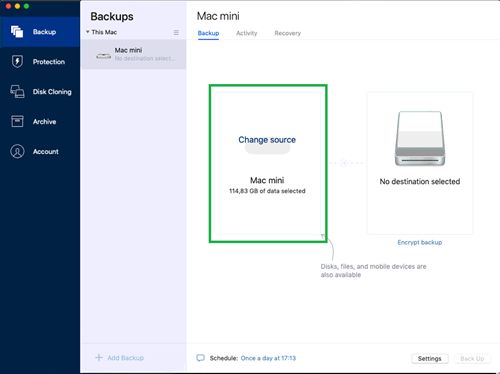Click the Mac mini source name text

[x=267, y=180]
